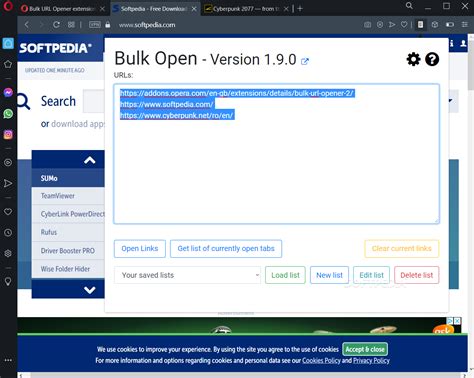Select SUMo in Softpedia list
Image resolution: width=474 pixels, height=378 pixels.
[x=68, y=178]
